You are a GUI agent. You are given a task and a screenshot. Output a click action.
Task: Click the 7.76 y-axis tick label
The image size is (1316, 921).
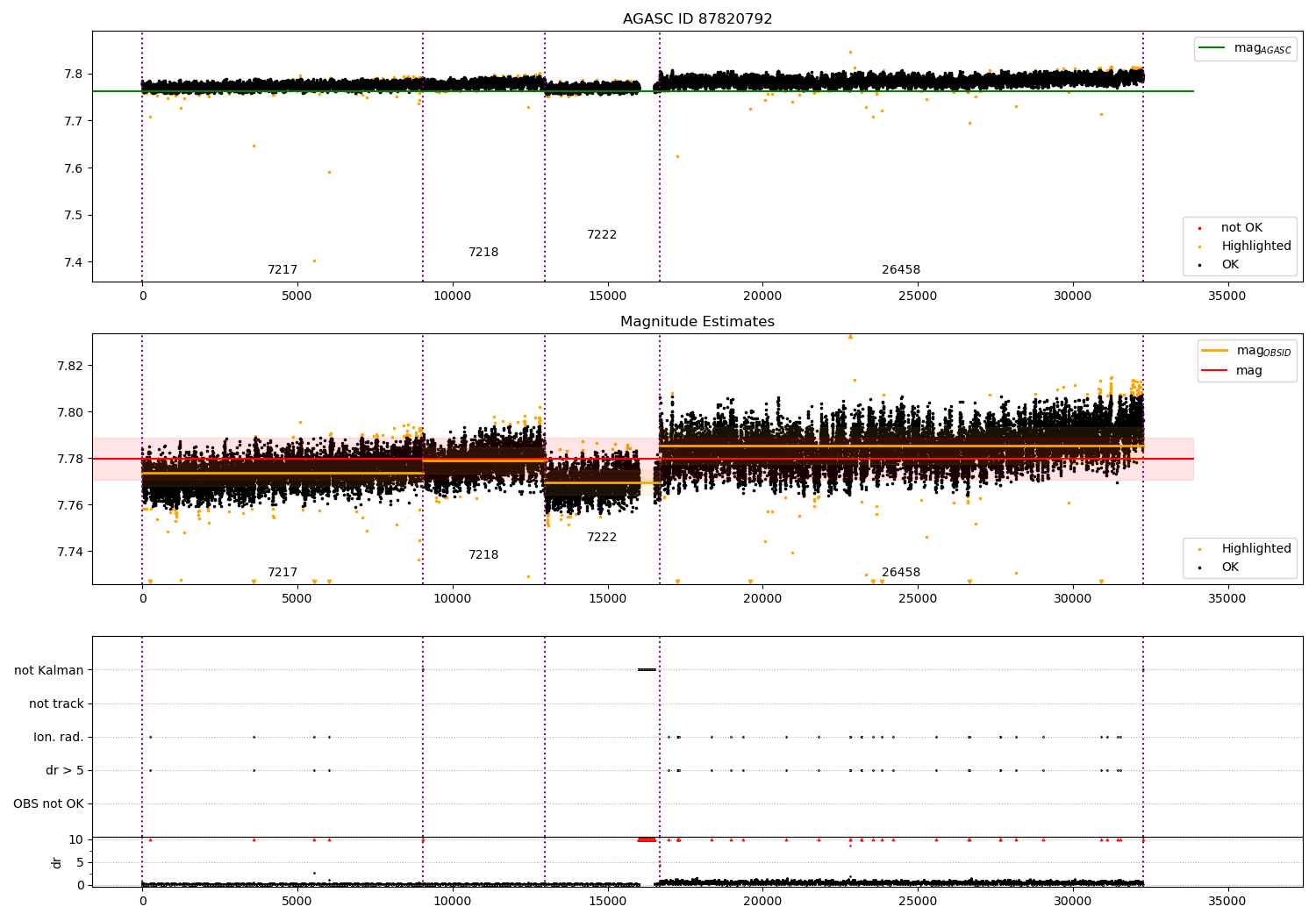tap(70, 505)
